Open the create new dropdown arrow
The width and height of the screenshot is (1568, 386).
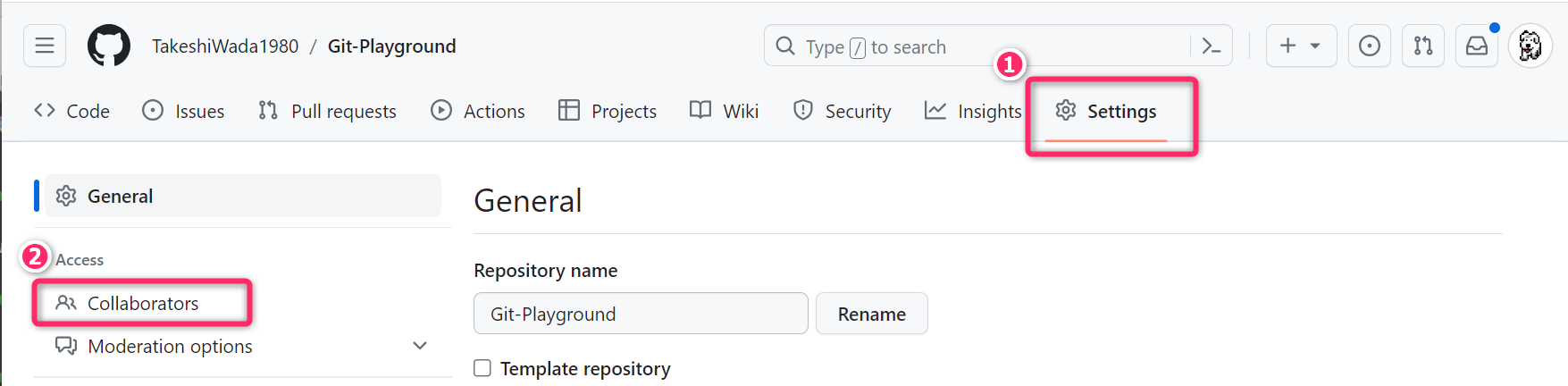[x=1316, y=46]
